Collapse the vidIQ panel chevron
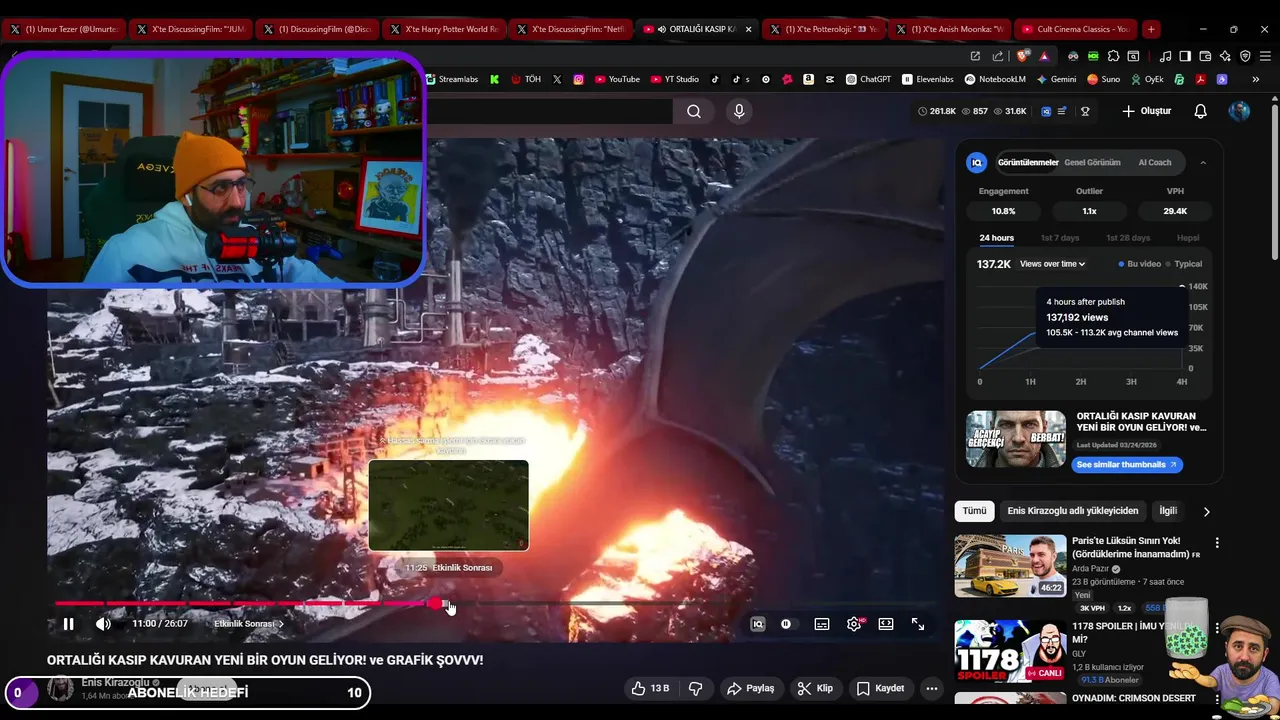The width and height of the screenshot is (1280, 720). (x=1203, y=162)
